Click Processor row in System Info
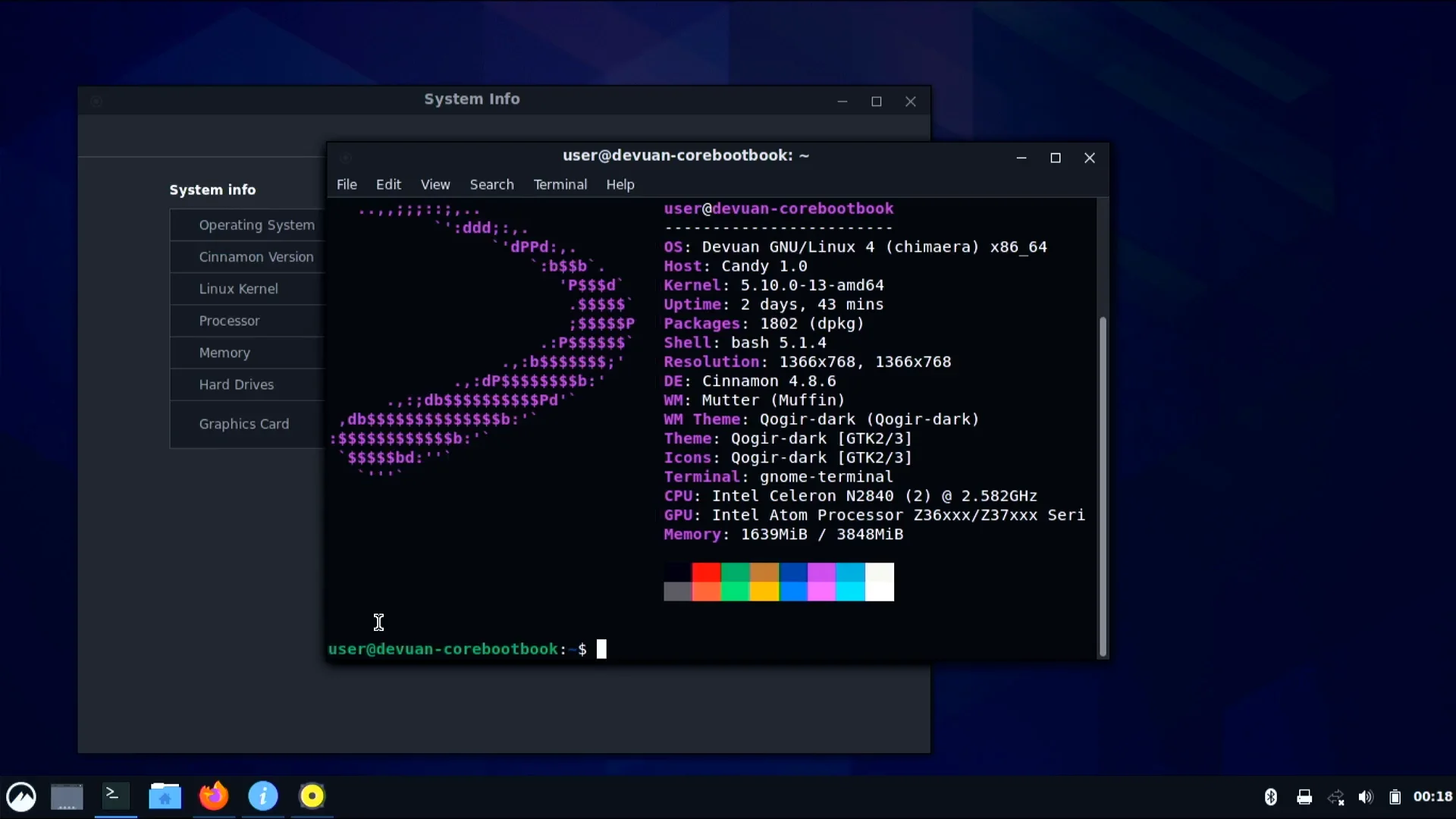Image resolution: width=1456 pixels, height=819 pixels. tap(248, 321)
